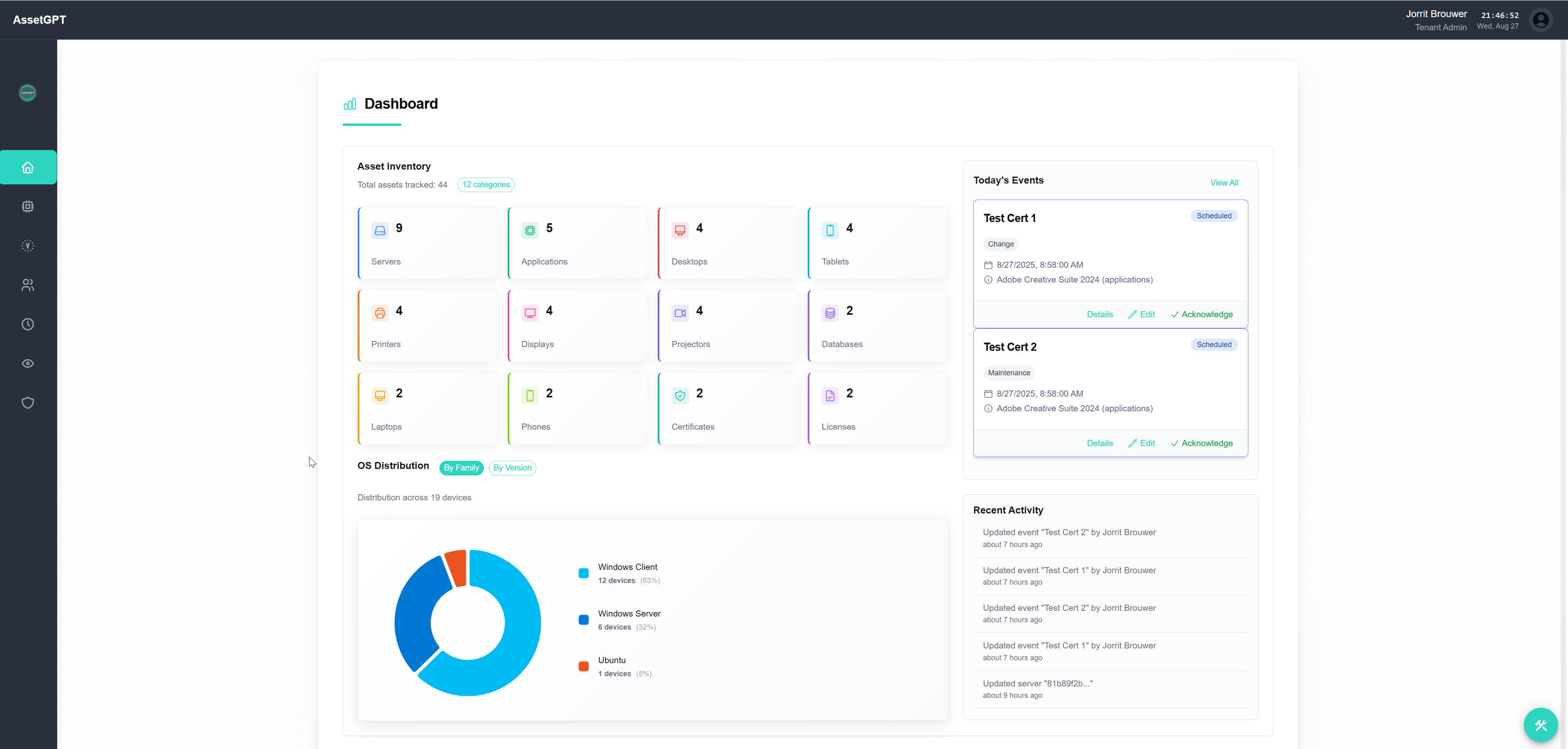This screenshot has width=1568, height=749.
Task: Acknowledge the Test Cert 1 event
Action: [1202, 314]
